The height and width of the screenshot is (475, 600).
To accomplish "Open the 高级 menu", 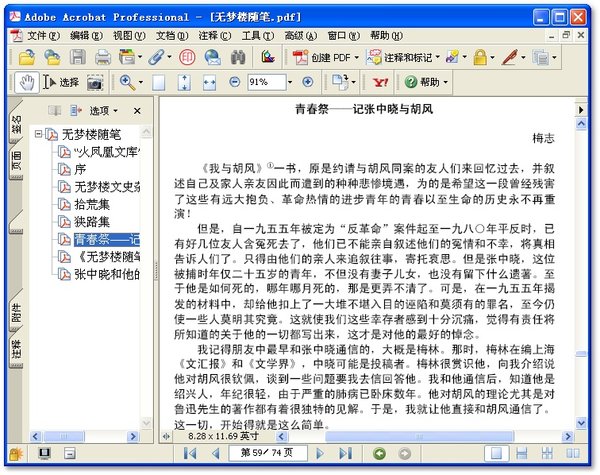I will coord(300,36).
